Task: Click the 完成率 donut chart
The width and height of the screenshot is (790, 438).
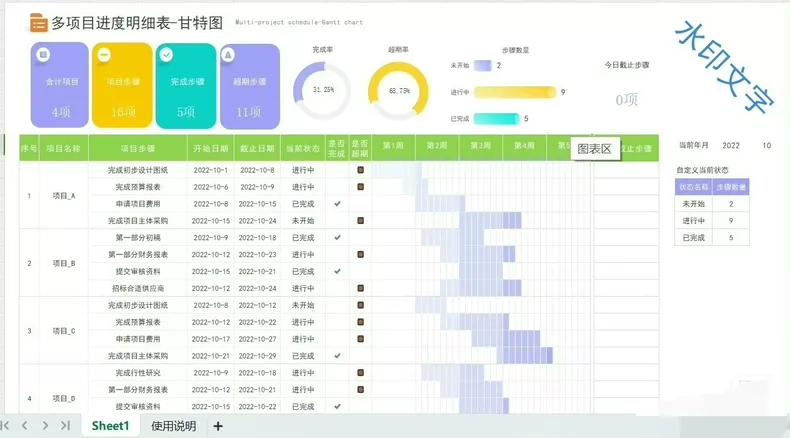Action: (321, 90)
